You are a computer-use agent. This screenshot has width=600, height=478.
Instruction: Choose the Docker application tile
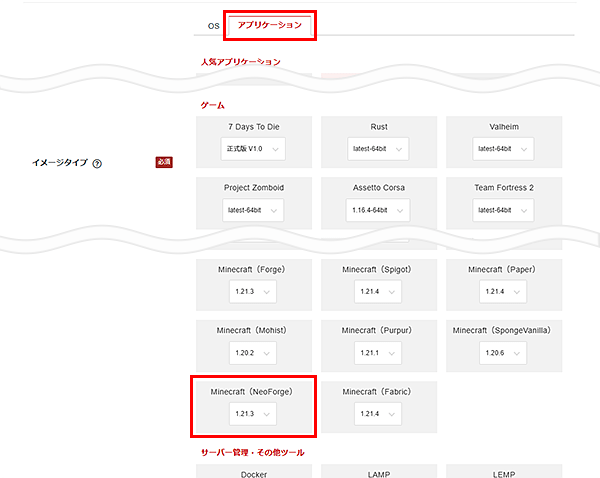(253, 470)
